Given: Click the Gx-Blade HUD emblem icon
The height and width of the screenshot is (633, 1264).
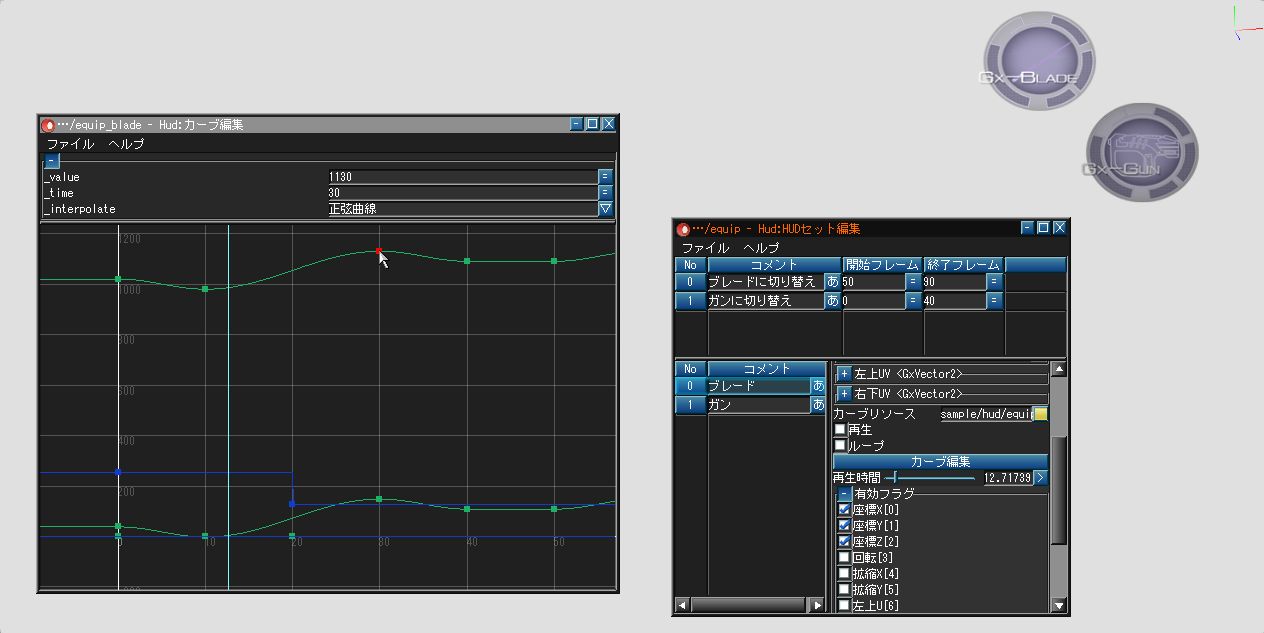Looking at the screenshot, I should click(x=1039, y=61).
